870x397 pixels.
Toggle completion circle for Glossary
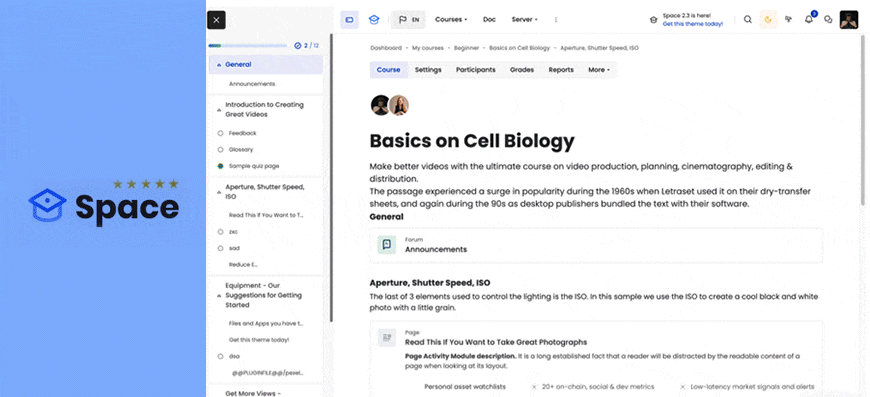pyautogui.click(x=220, y=150)
